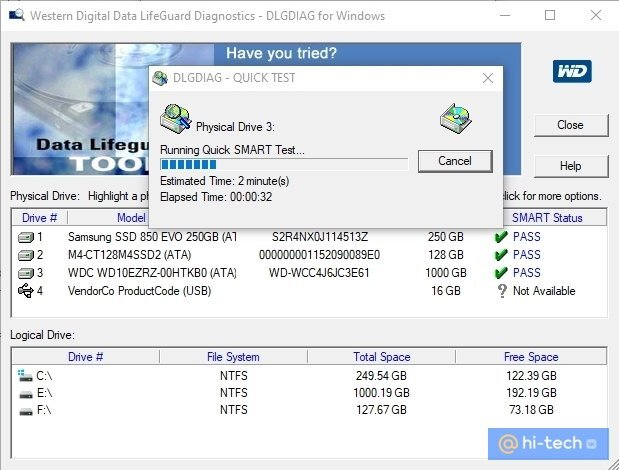Click Not Available SMART status text
The image size is (619, 470).
544,291
